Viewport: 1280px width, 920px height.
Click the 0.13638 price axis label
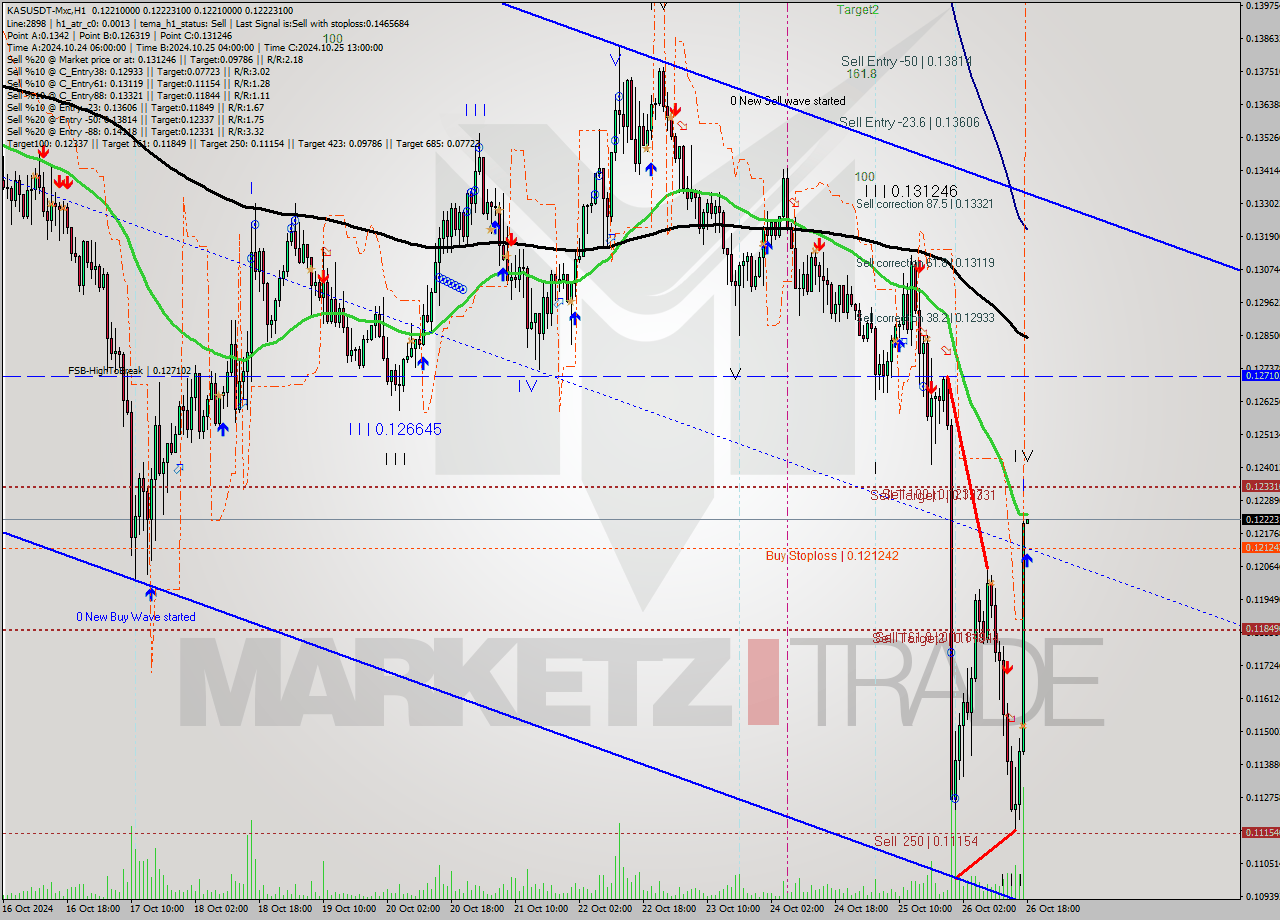(x=1261, y=104)
